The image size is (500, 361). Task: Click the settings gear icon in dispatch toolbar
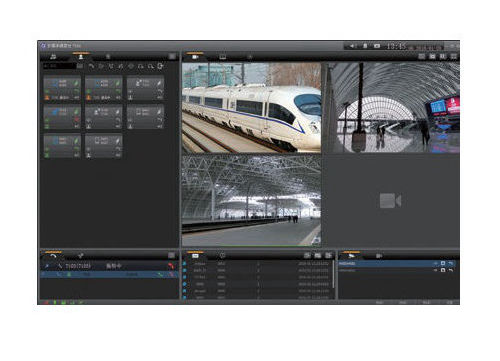click(160, 66)
